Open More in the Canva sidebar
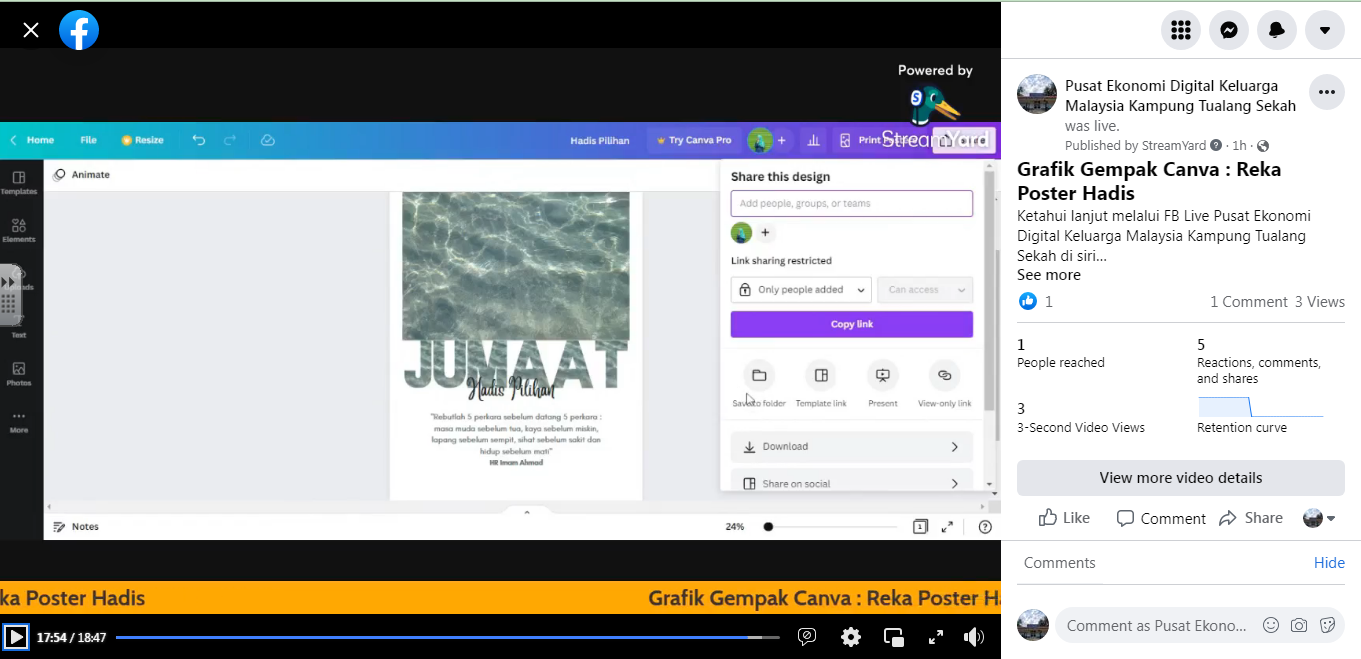The height and width of the screenshot is (659, 1361). (x=18, y=421)
